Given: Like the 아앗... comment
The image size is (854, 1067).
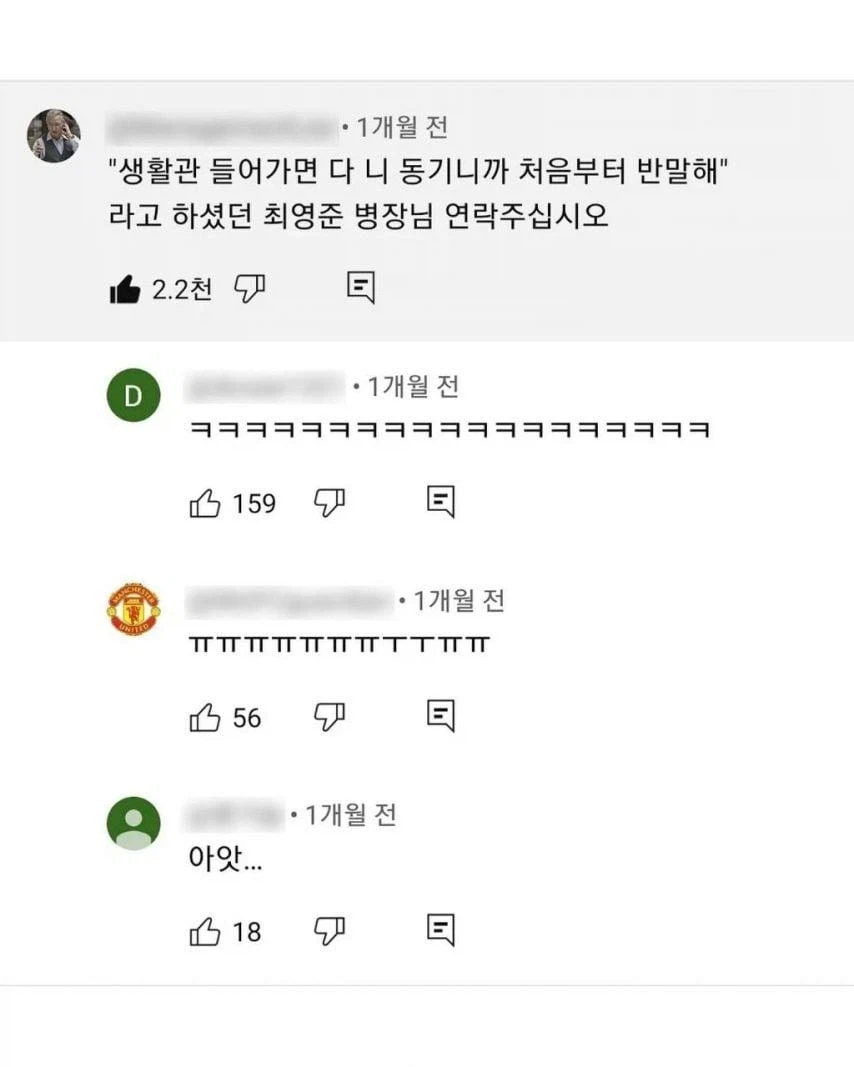Looking at the screenshot, I should (205, 932).
